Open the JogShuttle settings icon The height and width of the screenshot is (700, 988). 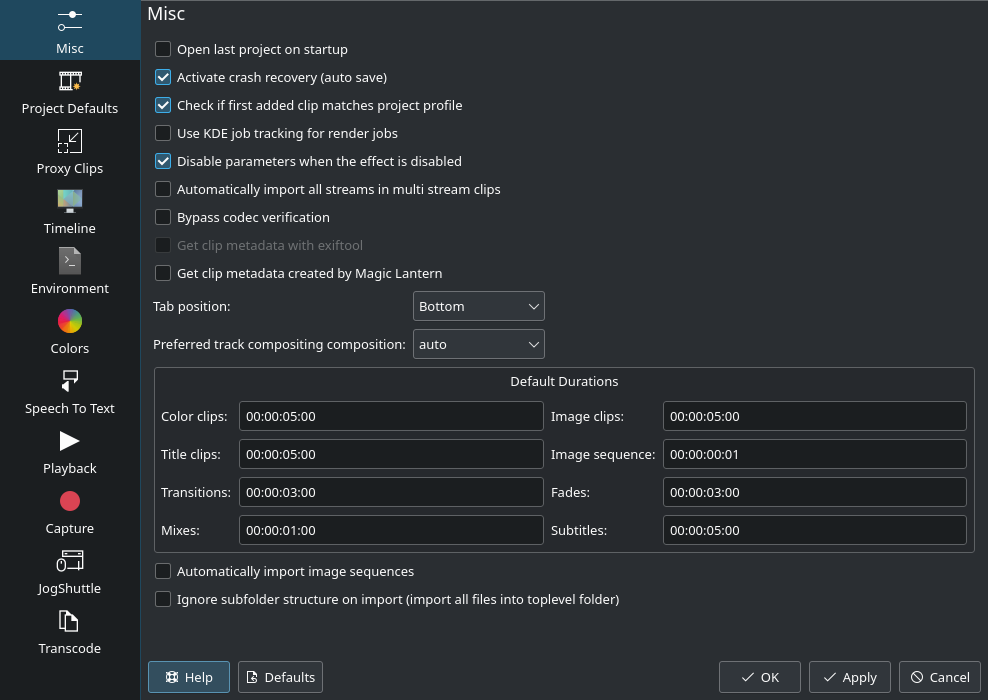(69, 561)
